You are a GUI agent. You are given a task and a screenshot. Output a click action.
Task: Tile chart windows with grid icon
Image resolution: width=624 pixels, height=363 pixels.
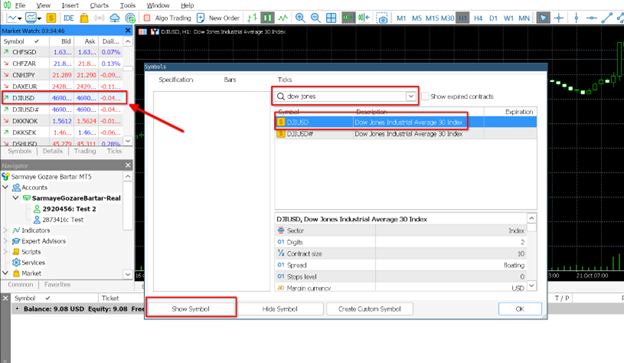pos(331,18)
